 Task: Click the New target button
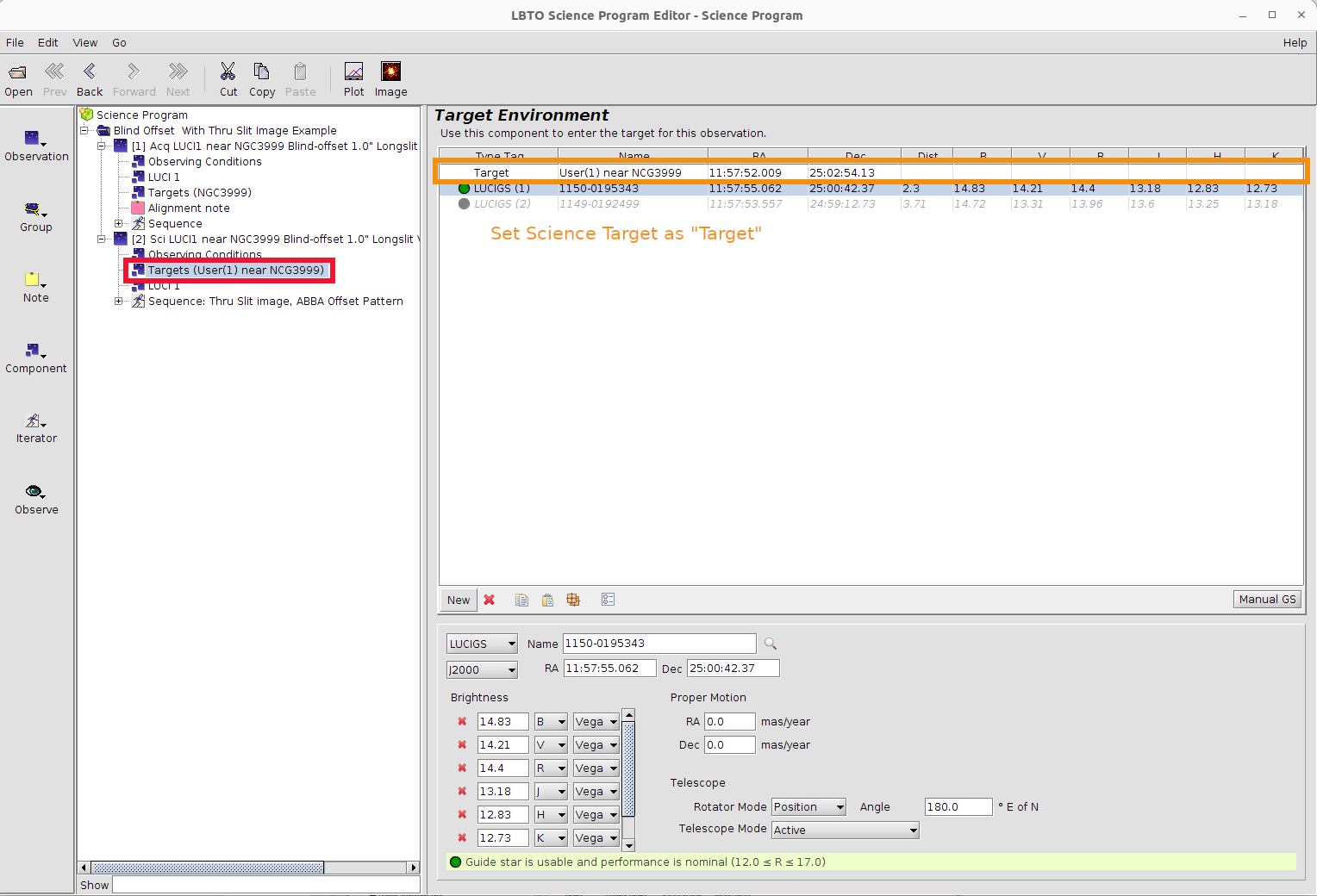click(459, 600)
